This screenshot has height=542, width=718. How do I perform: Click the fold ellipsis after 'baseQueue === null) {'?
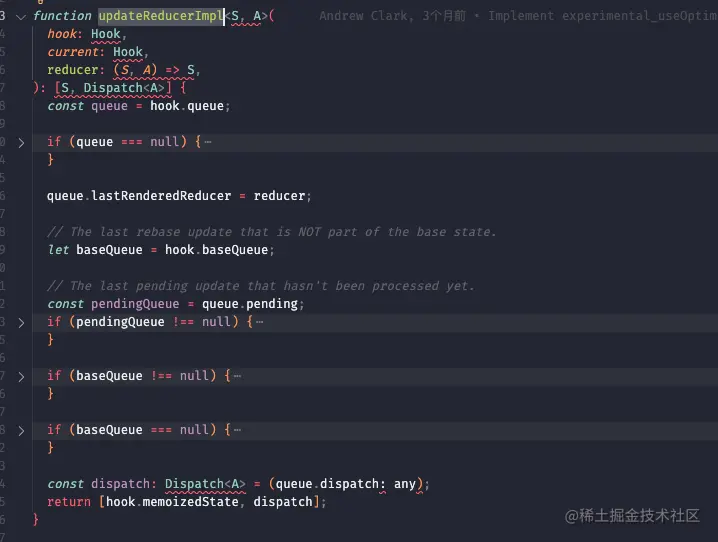237,430
